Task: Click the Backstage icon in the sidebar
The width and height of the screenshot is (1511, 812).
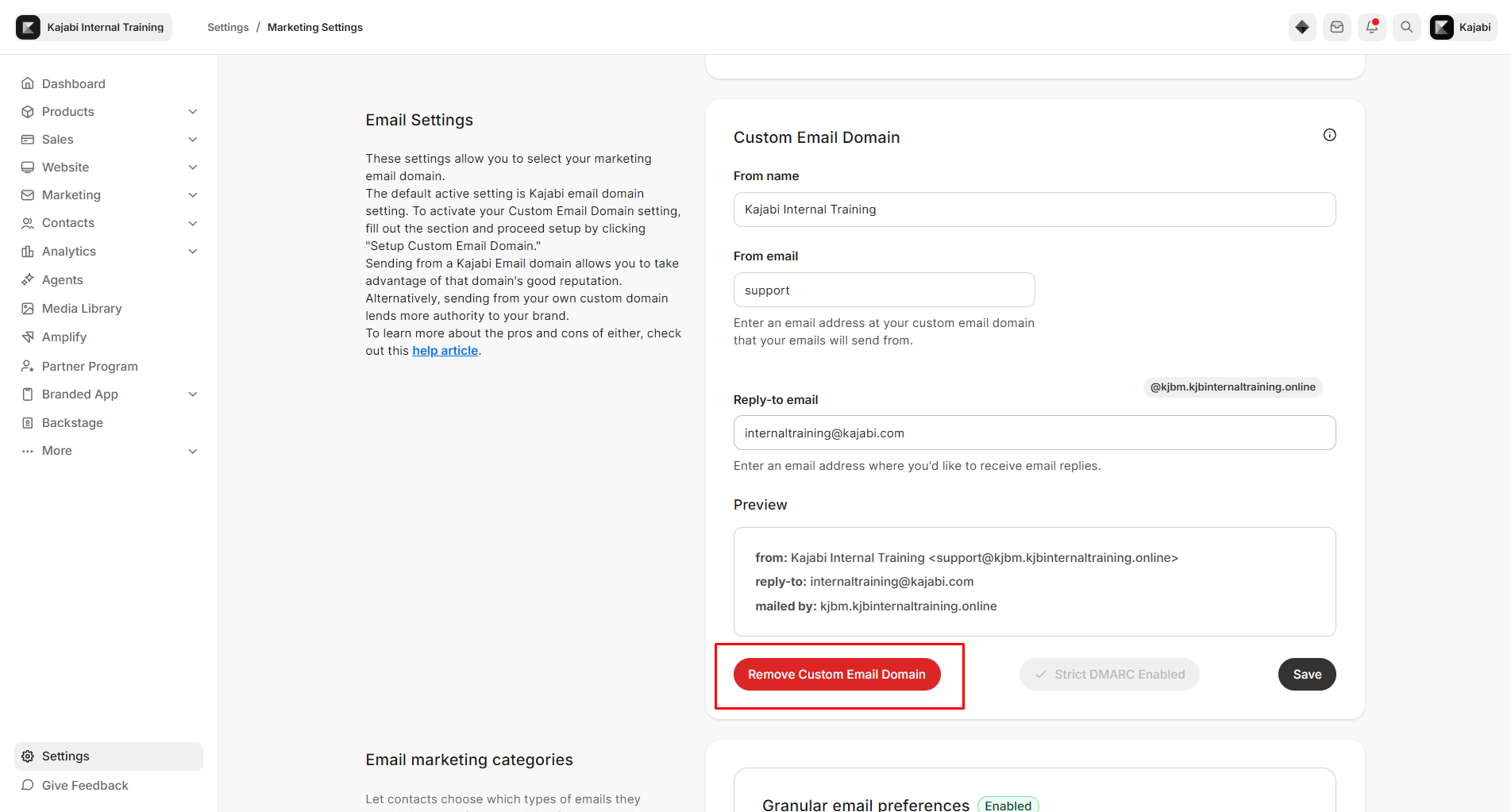Action: tap(28, 422)
